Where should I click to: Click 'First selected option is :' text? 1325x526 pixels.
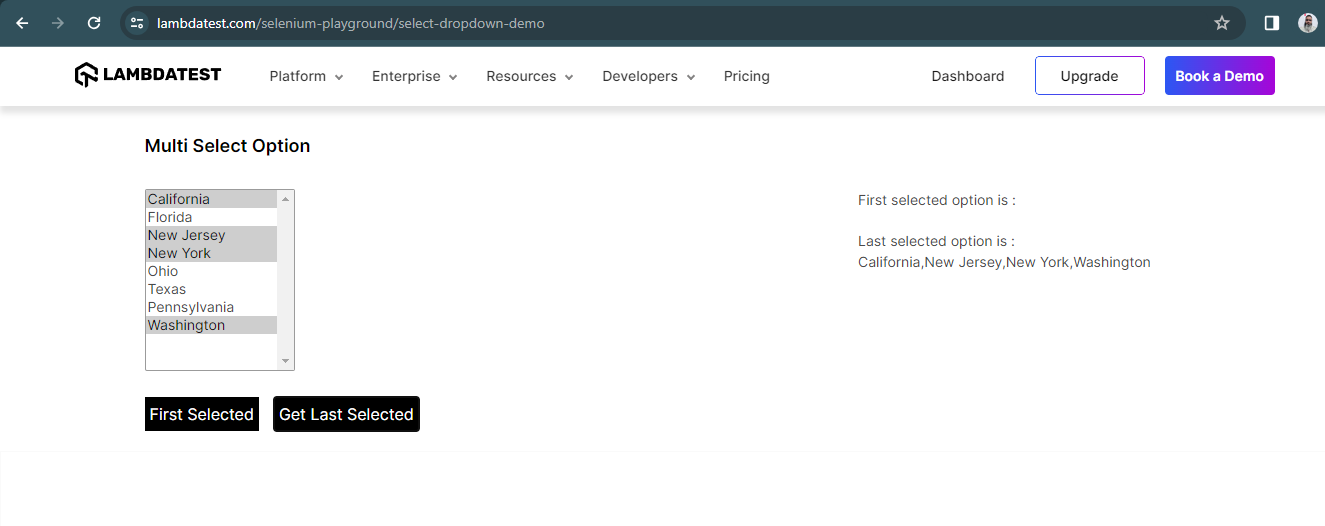click(x=937, y=200)
